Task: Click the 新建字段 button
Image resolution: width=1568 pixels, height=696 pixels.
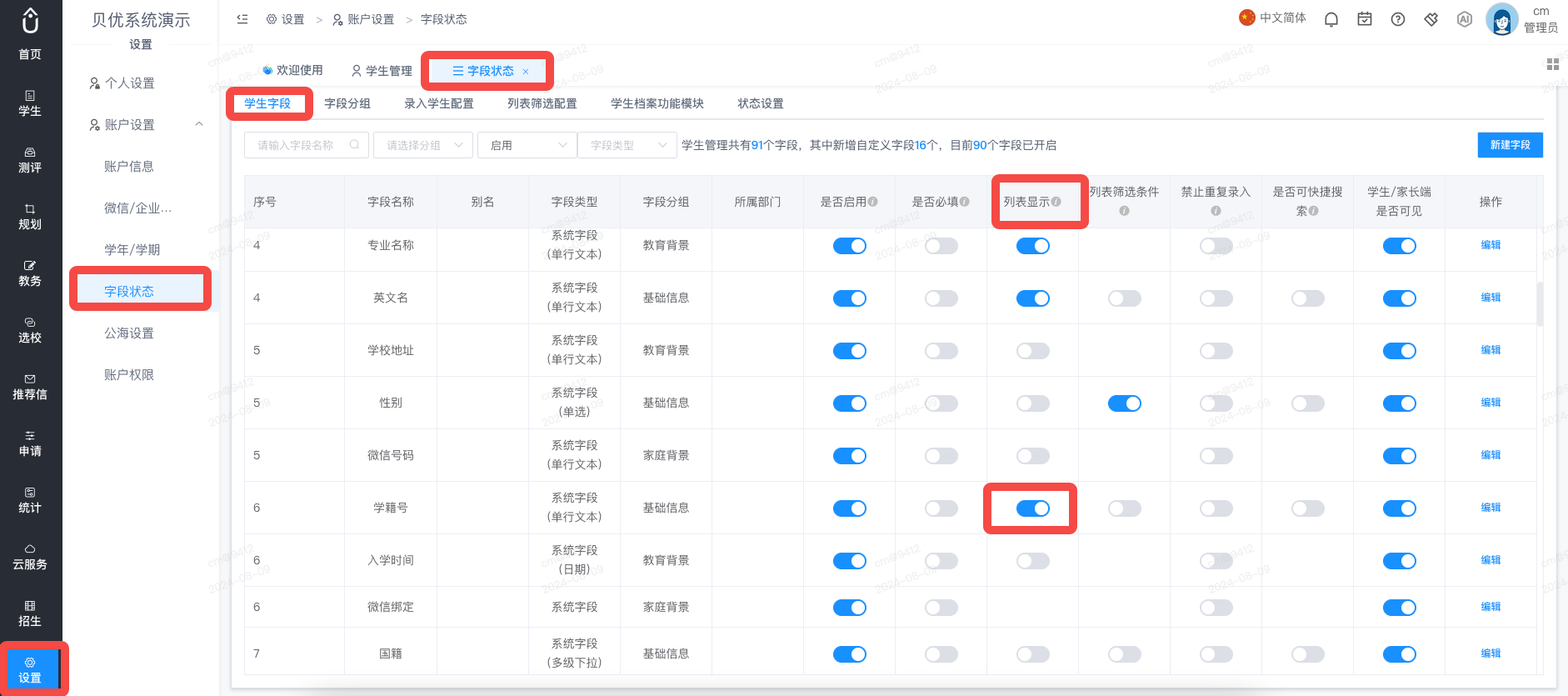Action: [x=1511, y=145]
